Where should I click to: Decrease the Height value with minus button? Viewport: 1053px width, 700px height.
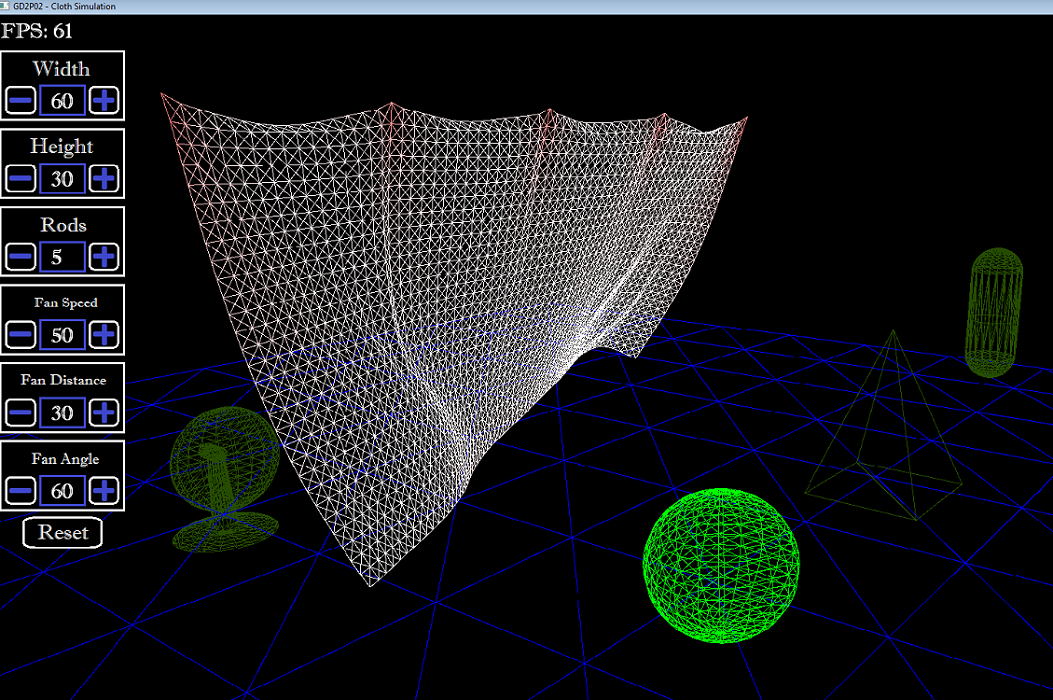click(21, 179)
